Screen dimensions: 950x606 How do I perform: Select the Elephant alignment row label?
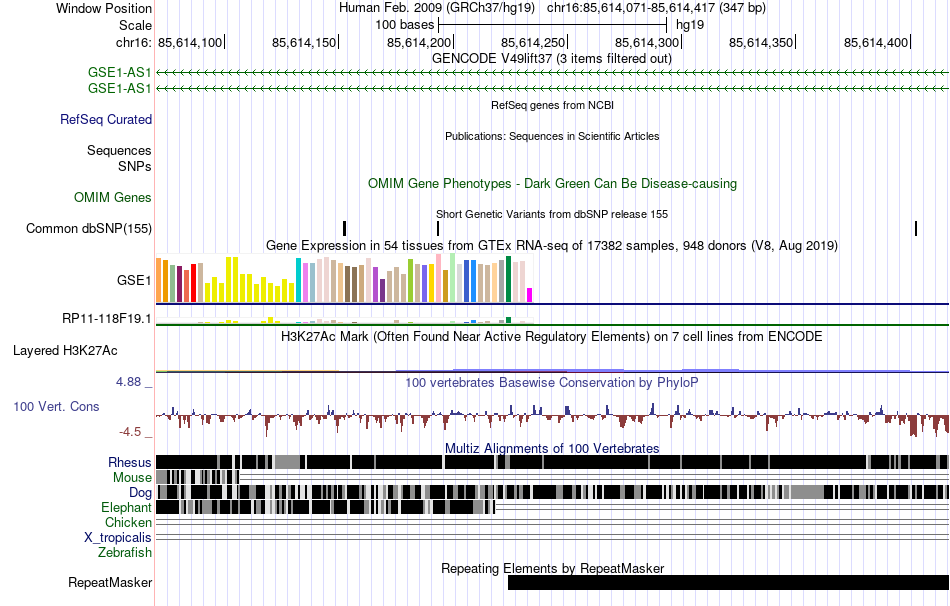click(126, 508)
